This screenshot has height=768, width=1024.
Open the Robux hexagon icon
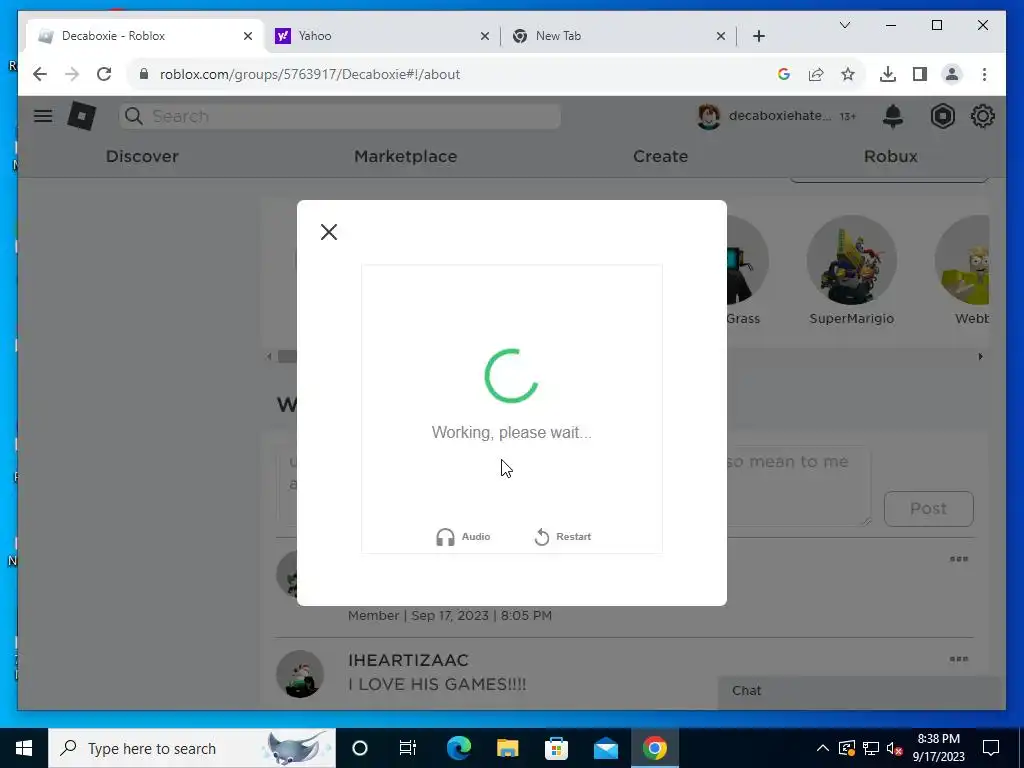pos(942,116)
